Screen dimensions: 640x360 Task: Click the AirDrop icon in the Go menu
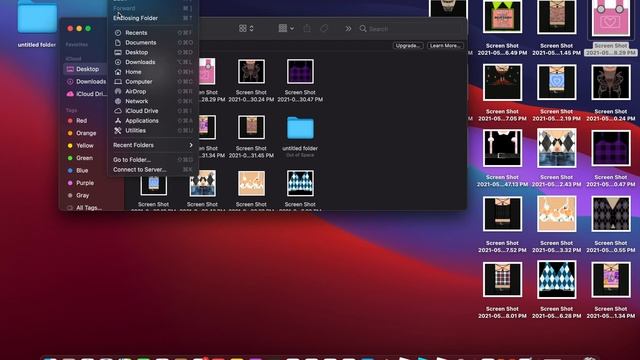[118, 91]
